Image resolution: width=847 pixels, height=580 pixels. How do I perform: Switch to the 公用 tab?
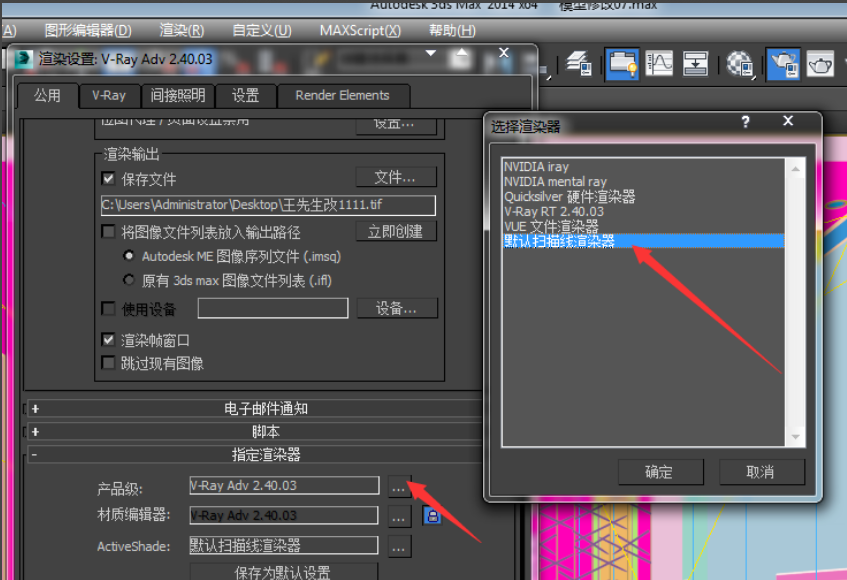[x=48, y=96]
